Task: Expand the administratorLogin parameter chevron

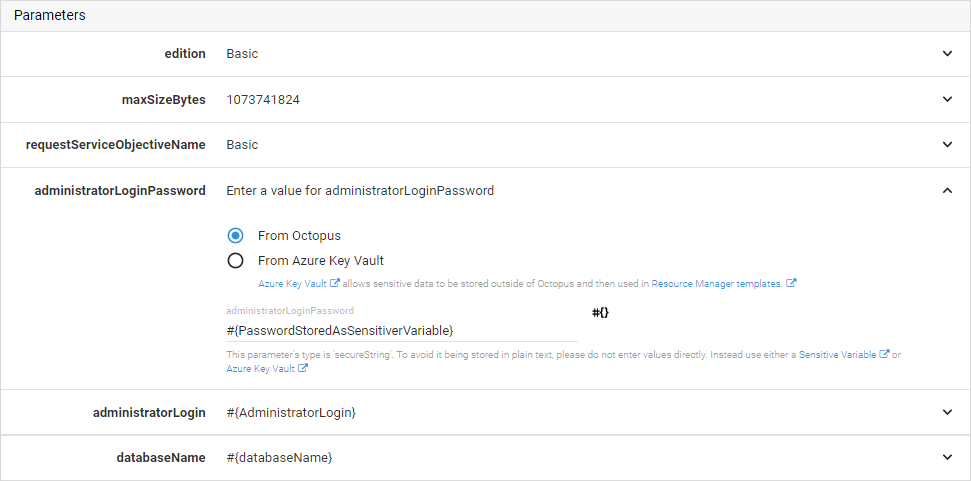Action: tap(947, 412)
